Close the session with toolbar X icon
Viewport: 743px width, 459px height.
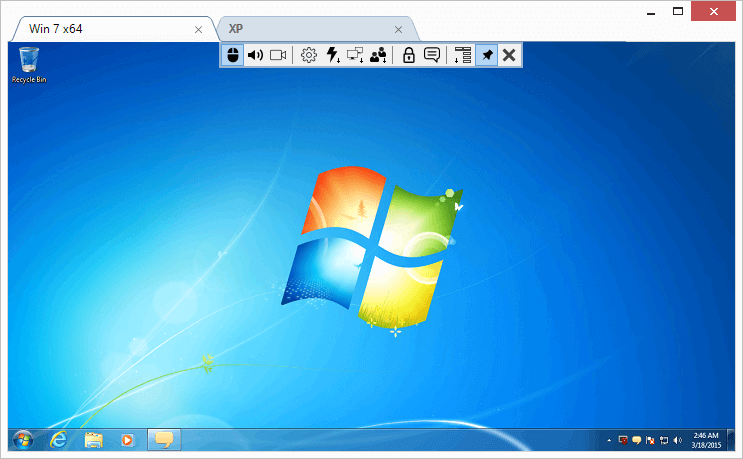coord(509,55)
